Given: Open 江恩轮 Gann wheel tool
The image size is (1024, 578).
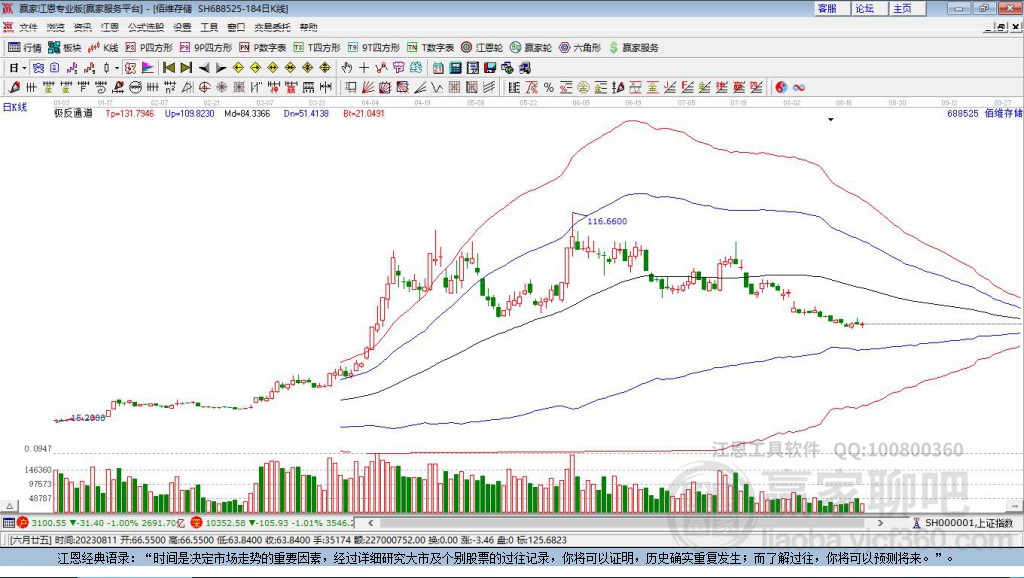Looking at the screenshot, I should click(481, 48).
